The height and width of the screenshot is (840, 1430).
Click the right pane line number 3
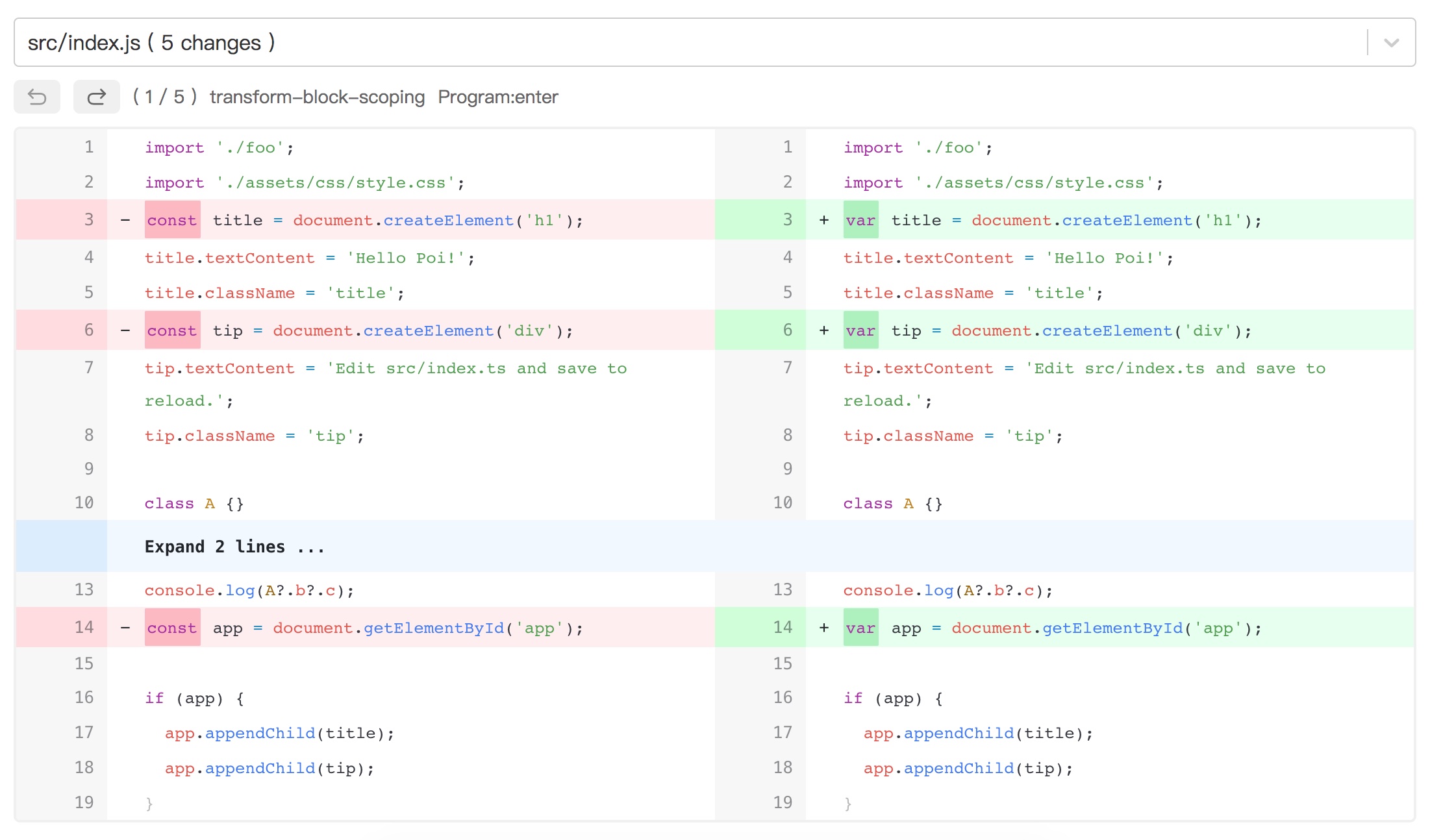(787, 219)
